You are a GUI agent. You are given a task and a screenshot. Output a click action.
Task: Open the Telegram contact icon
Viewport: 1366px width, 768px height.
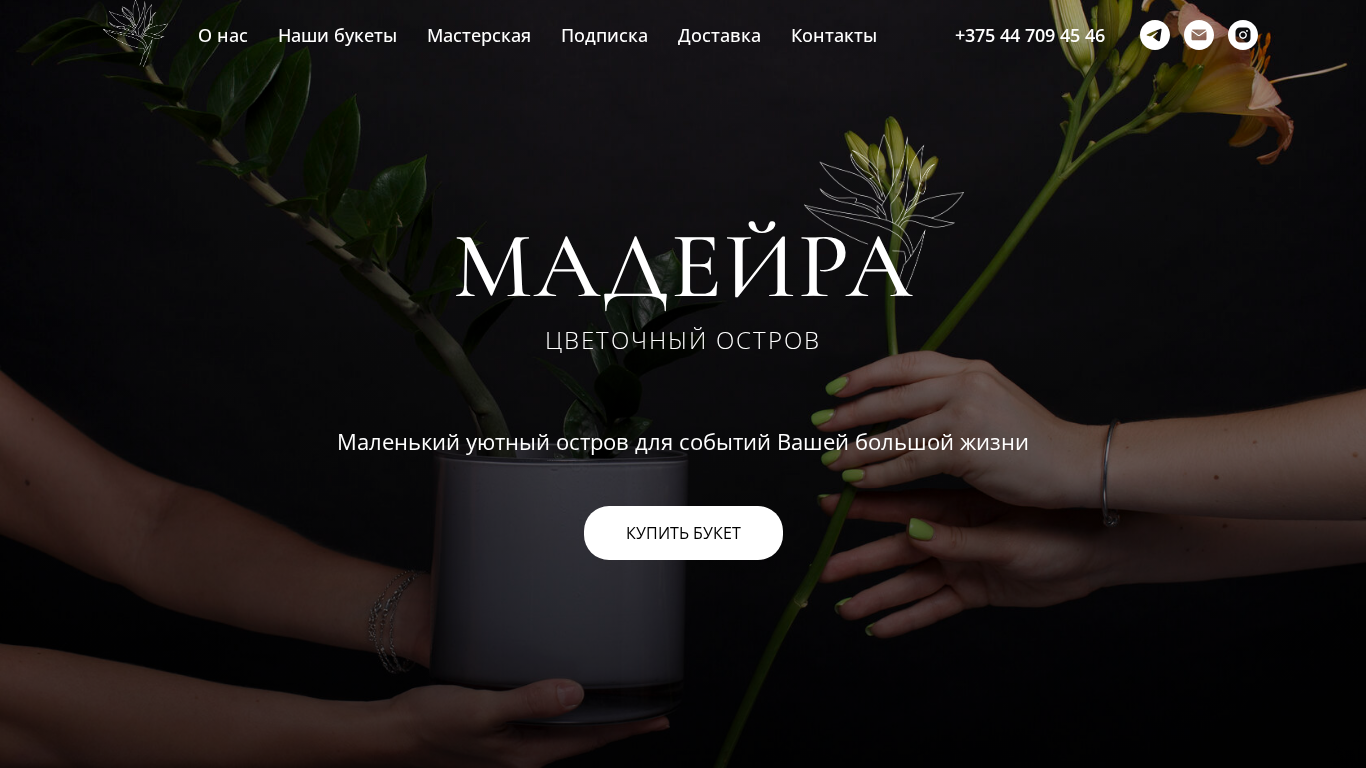tap(1155, 35)
